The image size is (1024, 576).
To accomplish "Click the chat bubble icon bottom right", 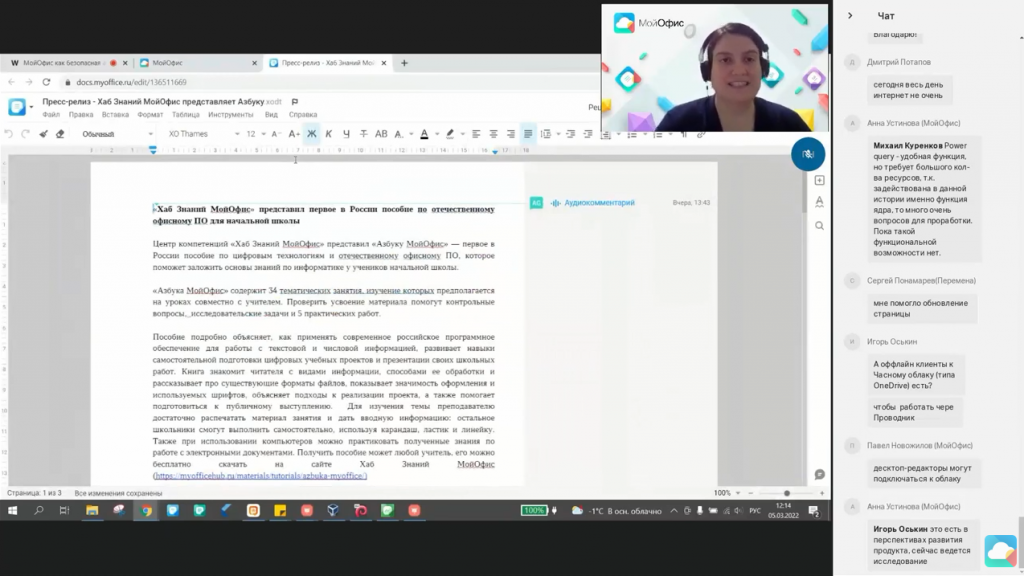I will tap(820, 475).
